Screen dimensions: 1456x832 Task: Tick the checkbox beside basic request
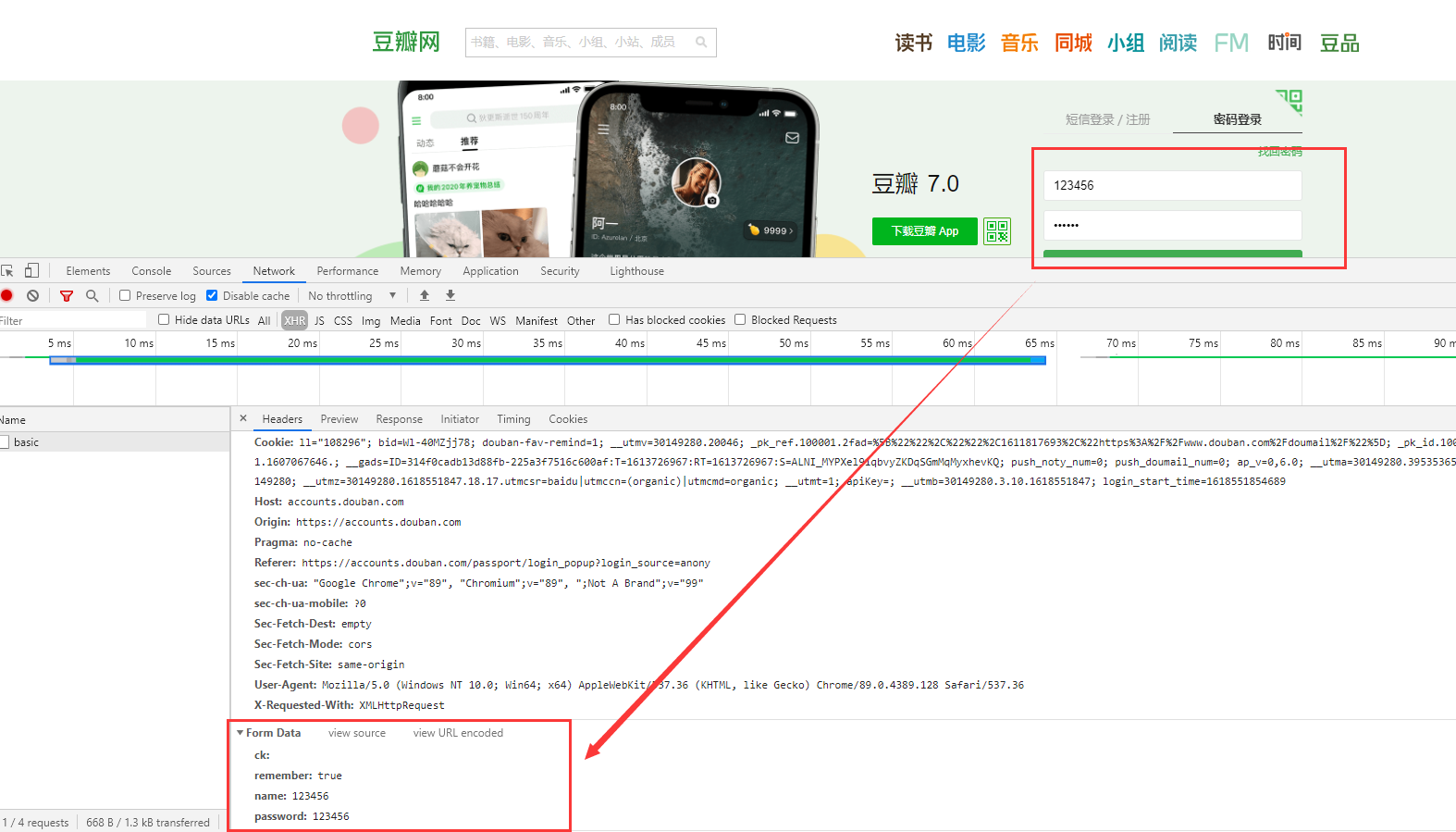click(x=5, y=442)
